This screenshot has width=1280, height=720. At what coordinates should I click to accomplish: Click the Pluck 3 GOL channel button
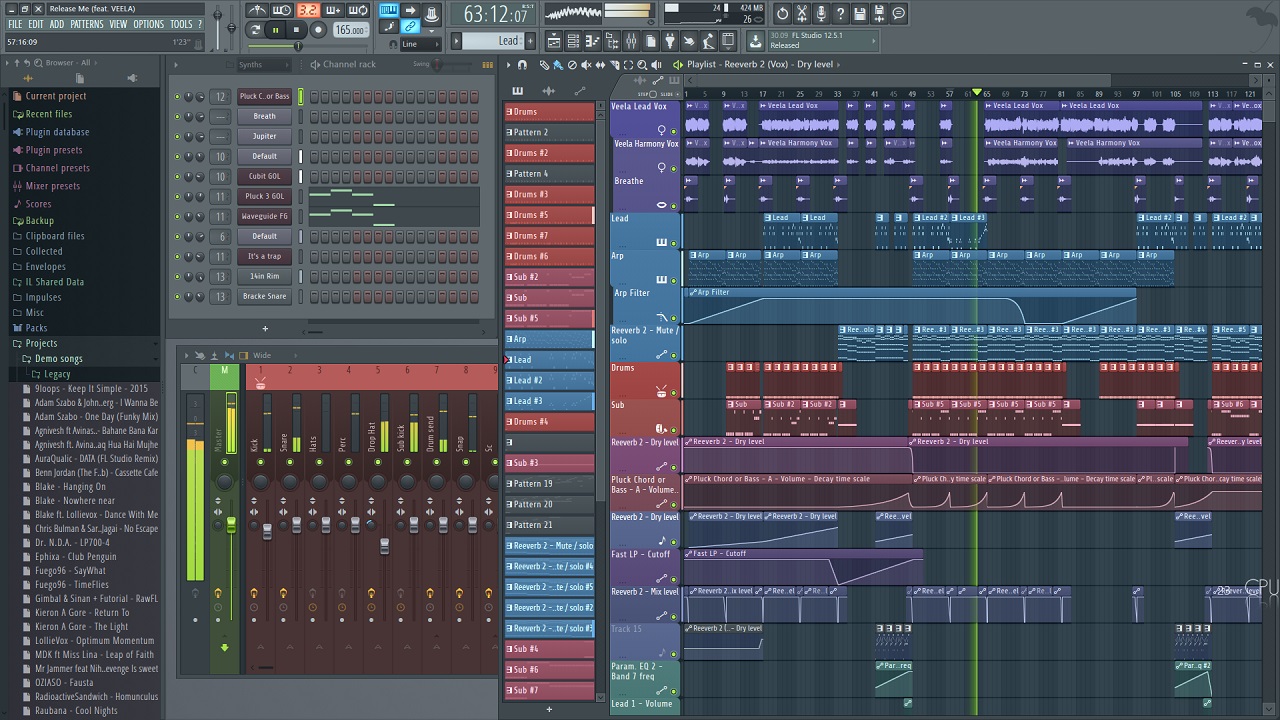coord(264,197)
